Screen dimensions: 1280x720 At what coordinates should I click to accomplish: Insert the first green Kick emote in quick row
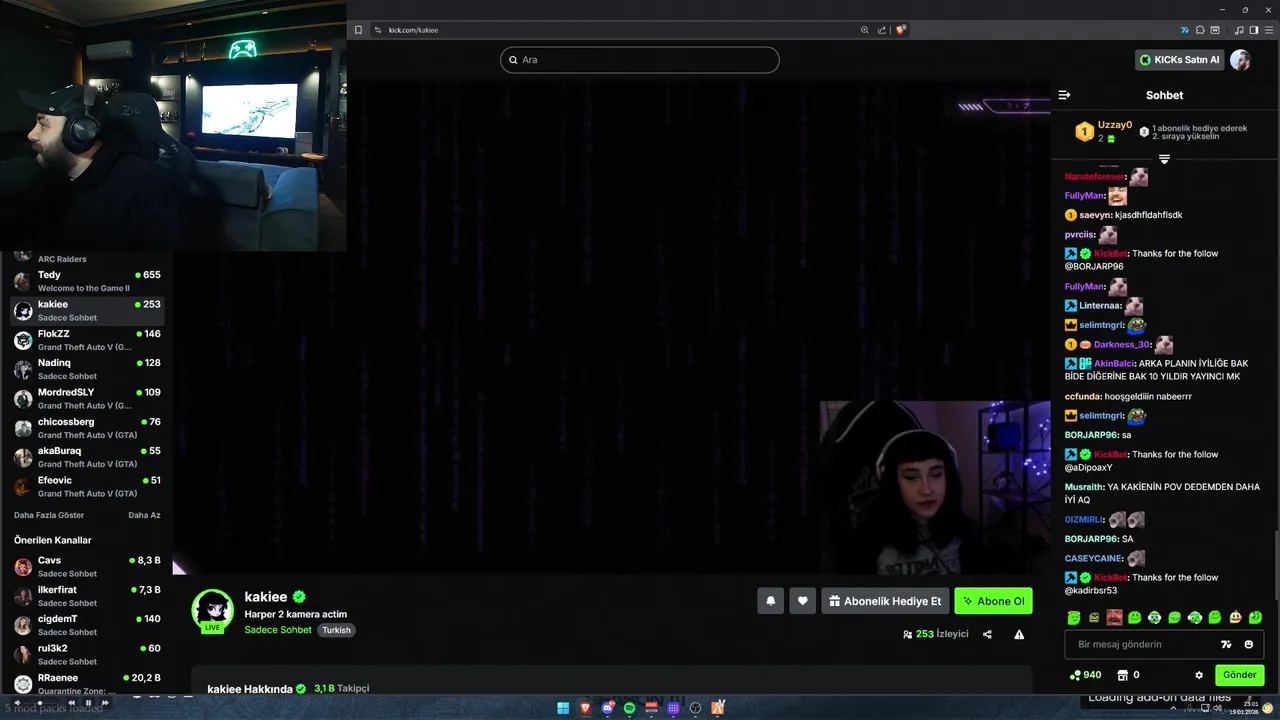[1074, 617]
